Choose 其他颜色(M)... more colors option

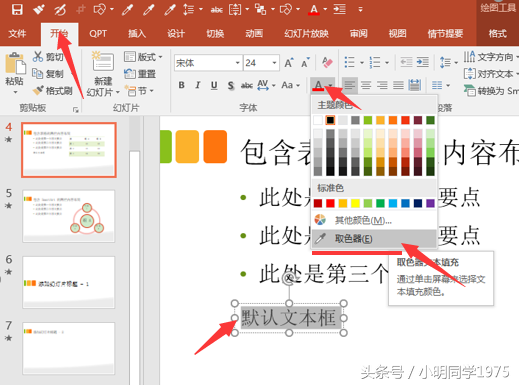pos(374,220)
